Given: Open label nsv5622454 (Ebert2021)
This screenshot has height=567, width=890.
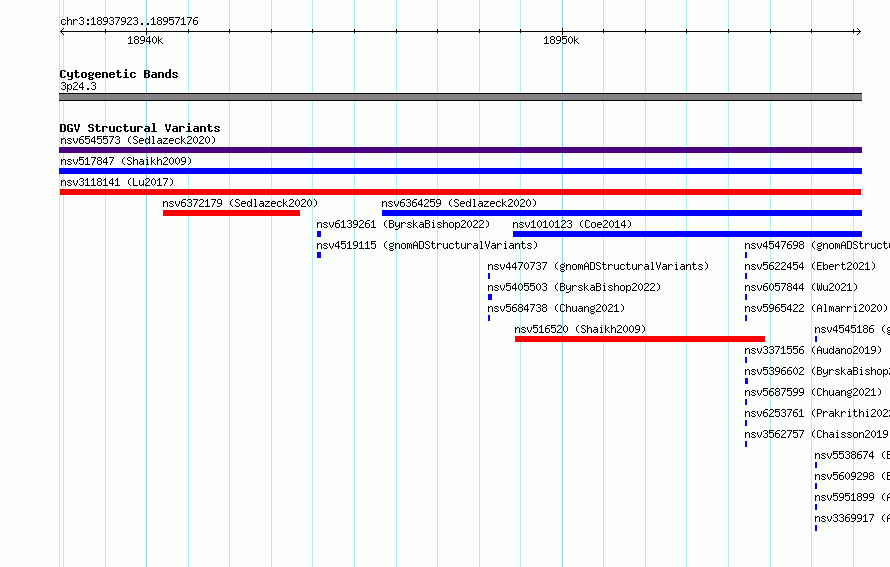Looking at the screenshot, I should [x=810, y=266].
